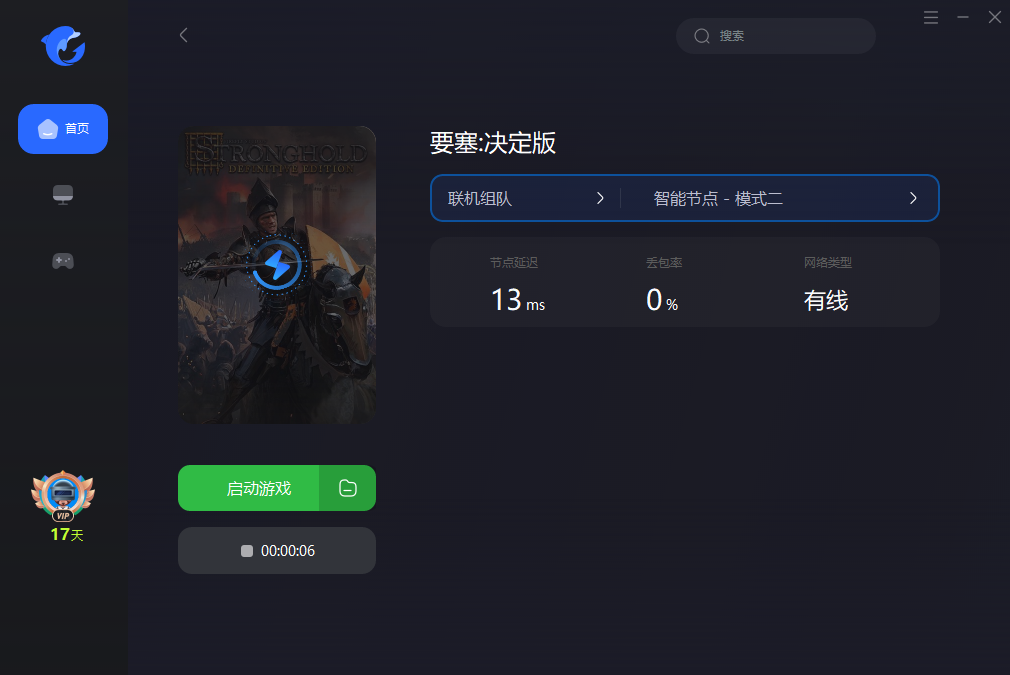Viewport: 1010px width, 675px height.
Task: Expand 联机组队 options
Action: [526, 198]
